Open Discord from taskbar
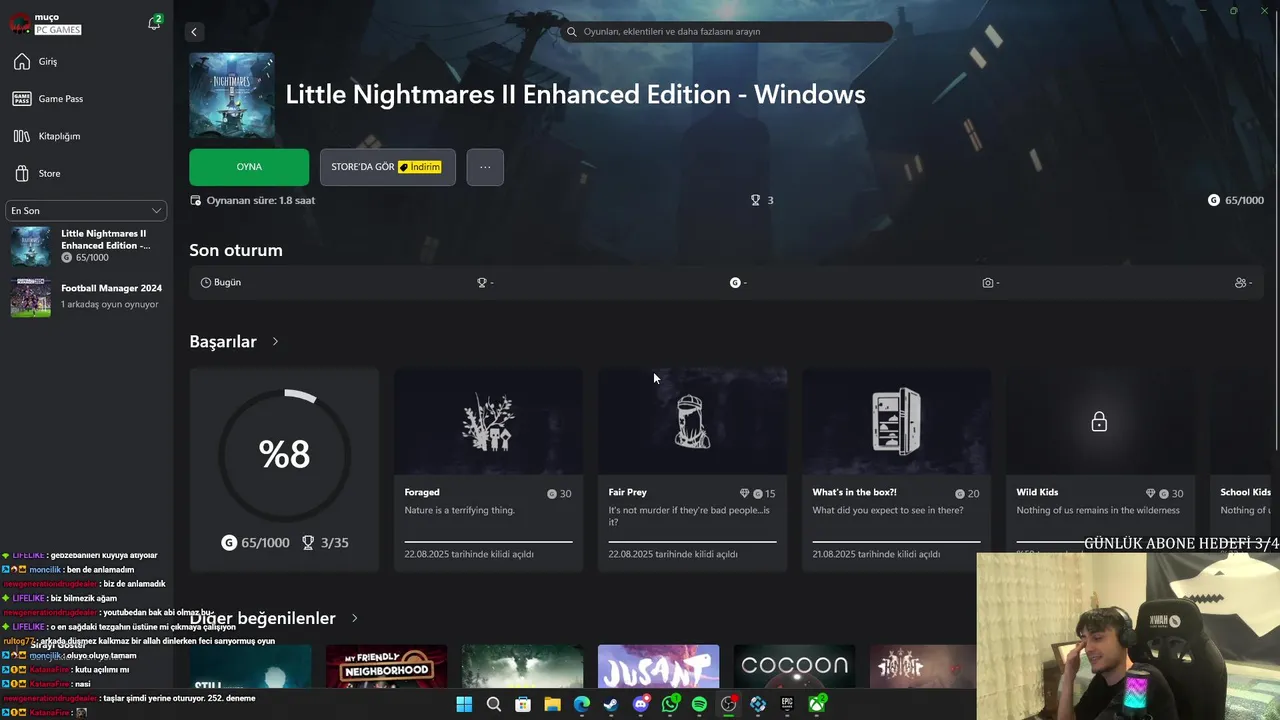 pyautogui.click(x=641, y=705)
